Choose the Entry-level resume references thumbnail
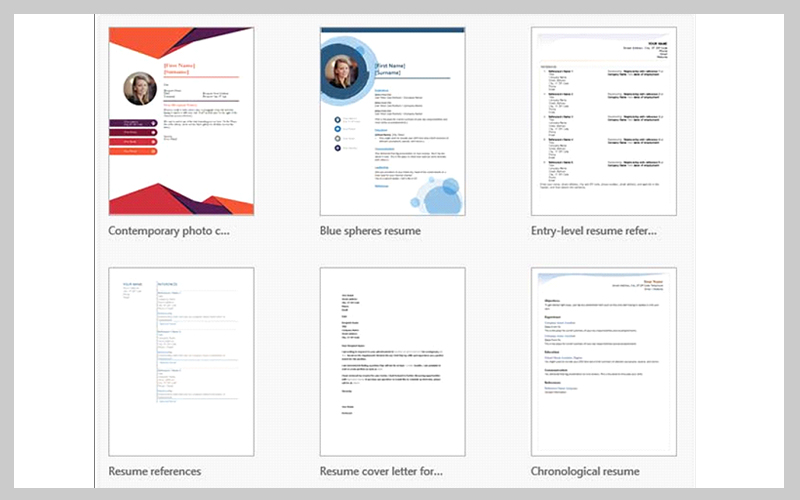This screenshot has height=500, width=800. point(604,121)
